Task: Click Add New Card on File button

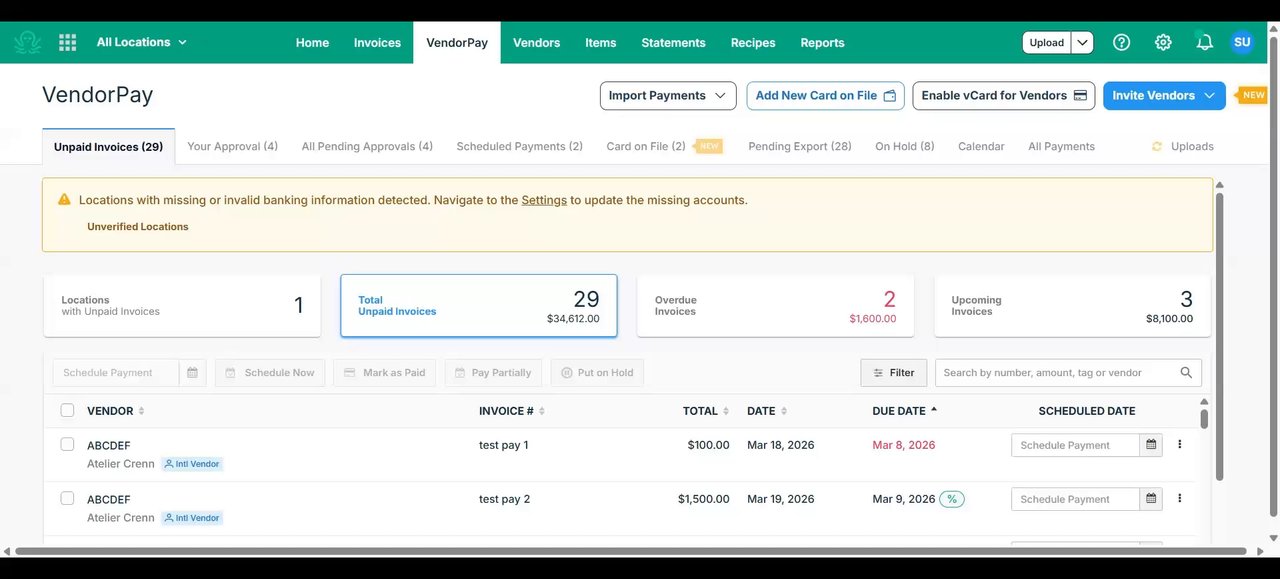Action: tap(825, 95)
